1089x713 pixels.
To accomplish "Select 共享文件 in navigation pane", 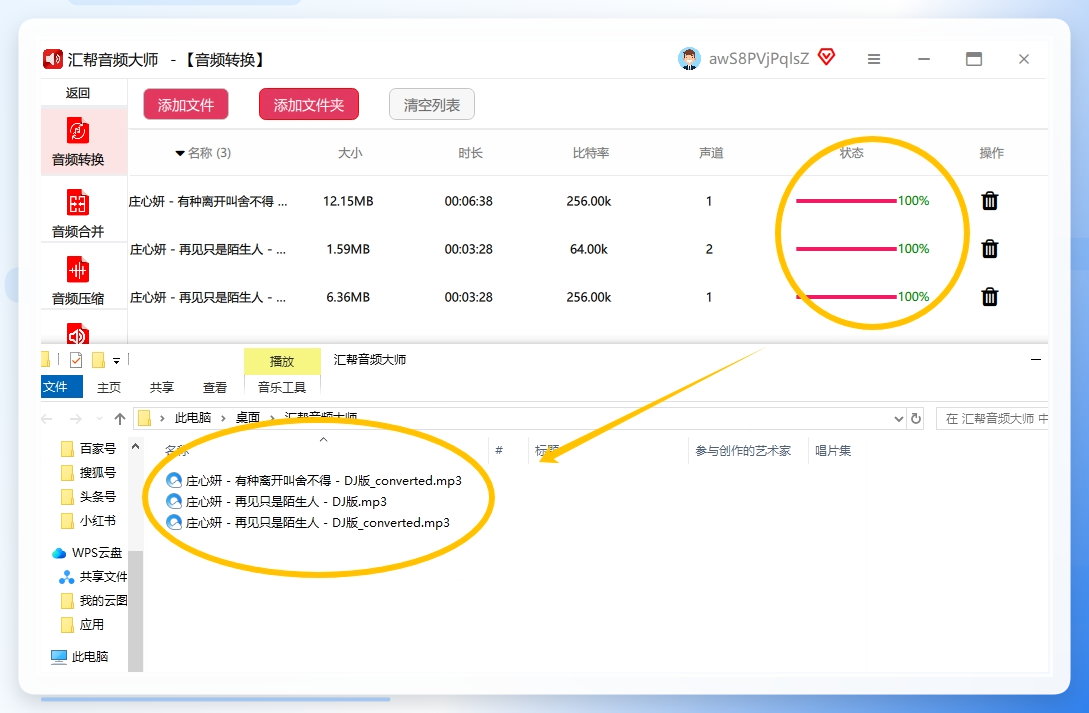I will tap(93, 576).
